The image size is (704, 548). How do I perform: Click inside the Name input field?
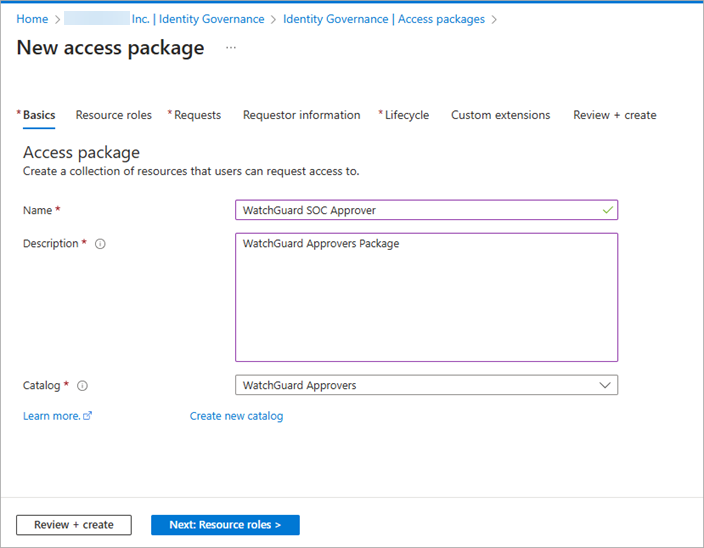tap(410, 210)
